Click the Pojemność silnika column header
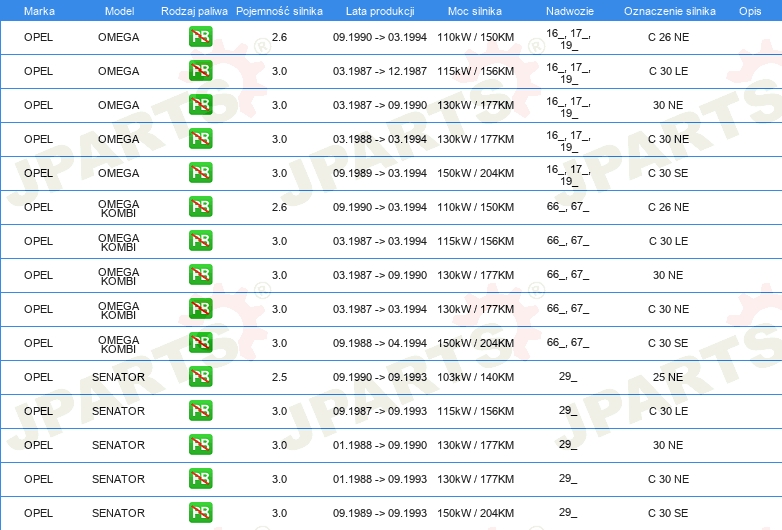This screenshot has height=530, width=782. point(279,11)
